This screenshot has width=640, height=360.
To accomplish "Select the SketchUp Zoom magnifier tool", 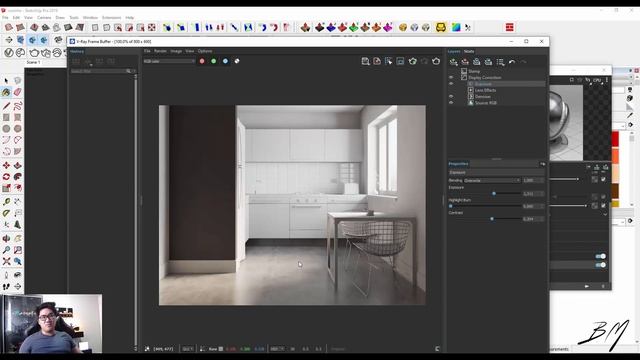I will 6,250.
